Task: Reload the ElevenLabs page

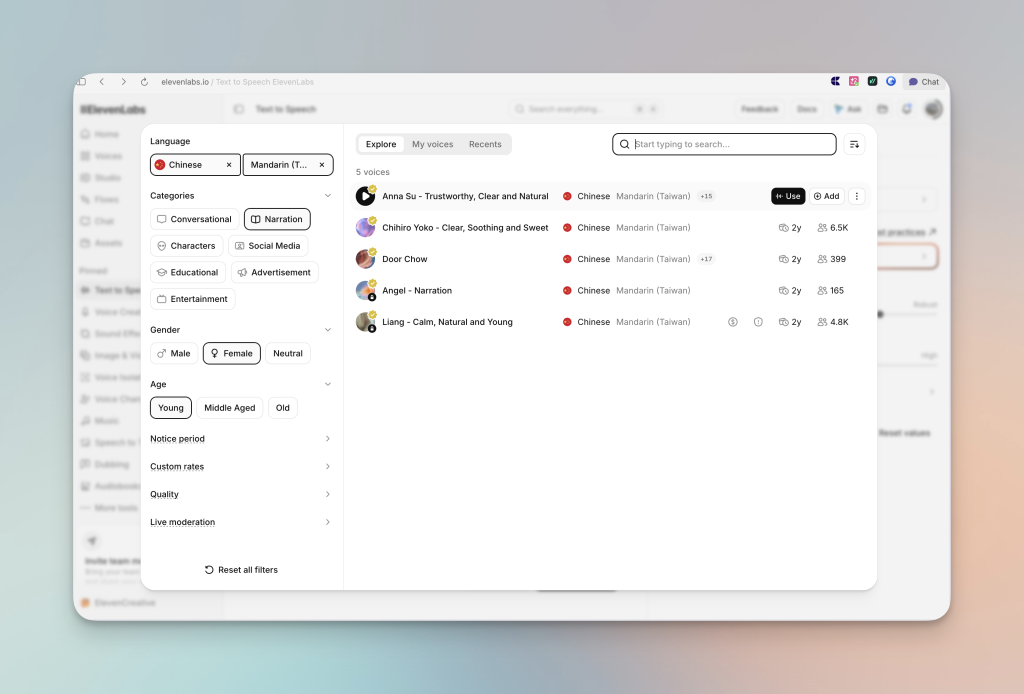Action: pyautogui.click(x=144, y=82)
